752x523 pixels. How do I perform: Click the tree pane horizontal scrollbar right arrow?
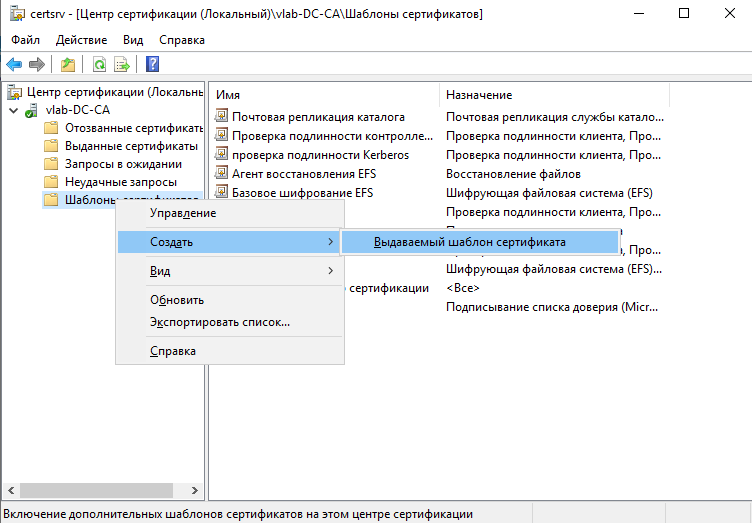[x=195, y=490]
